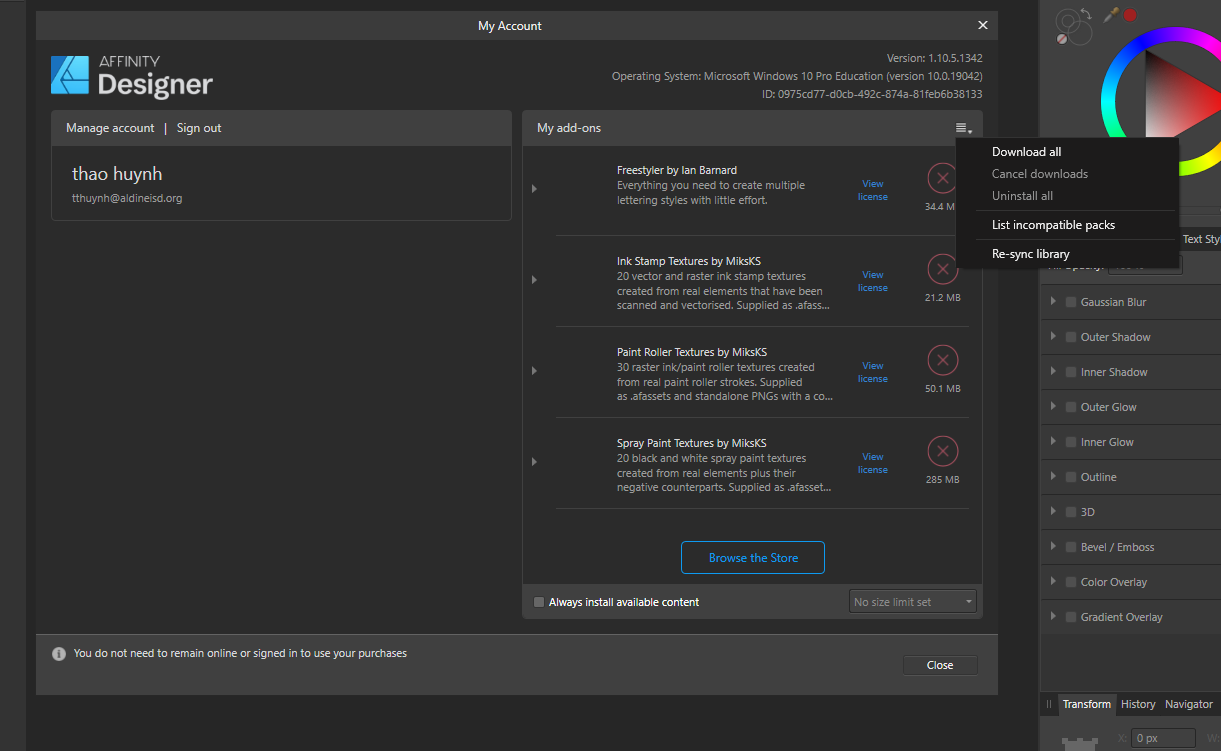Expand the Freestyler add-on details
Screen dimensions: 1221x751
click(x=534, y=188)
